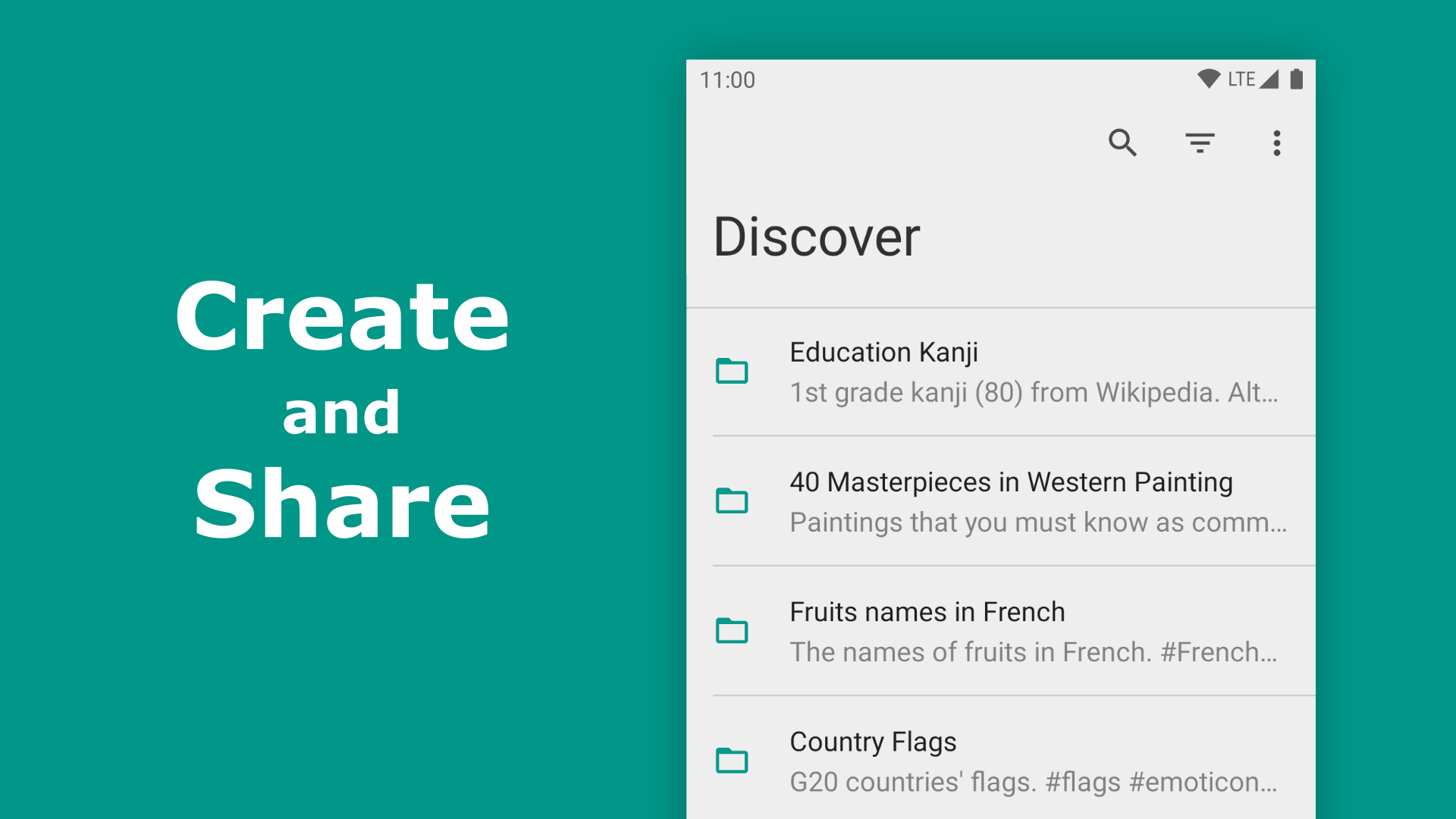1456x819 pixels.
Task: Click the filter icon next to search
Action: [x=1200, y=143]
